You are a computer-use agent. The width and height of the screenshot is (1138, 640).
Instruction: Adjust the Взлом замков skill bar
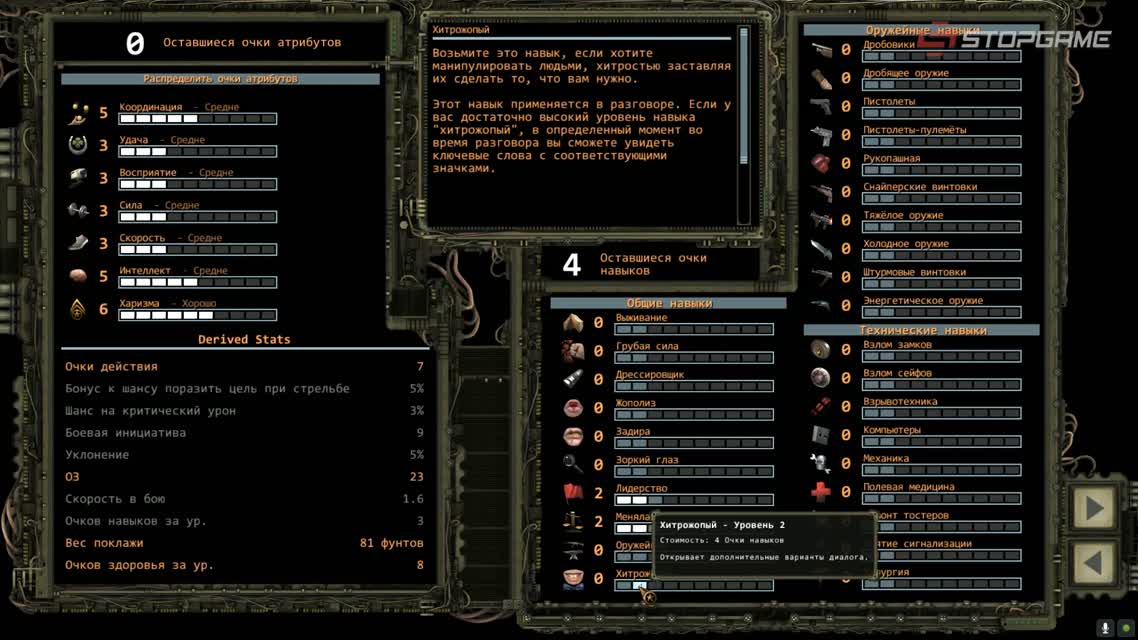(x=942, y=356)
